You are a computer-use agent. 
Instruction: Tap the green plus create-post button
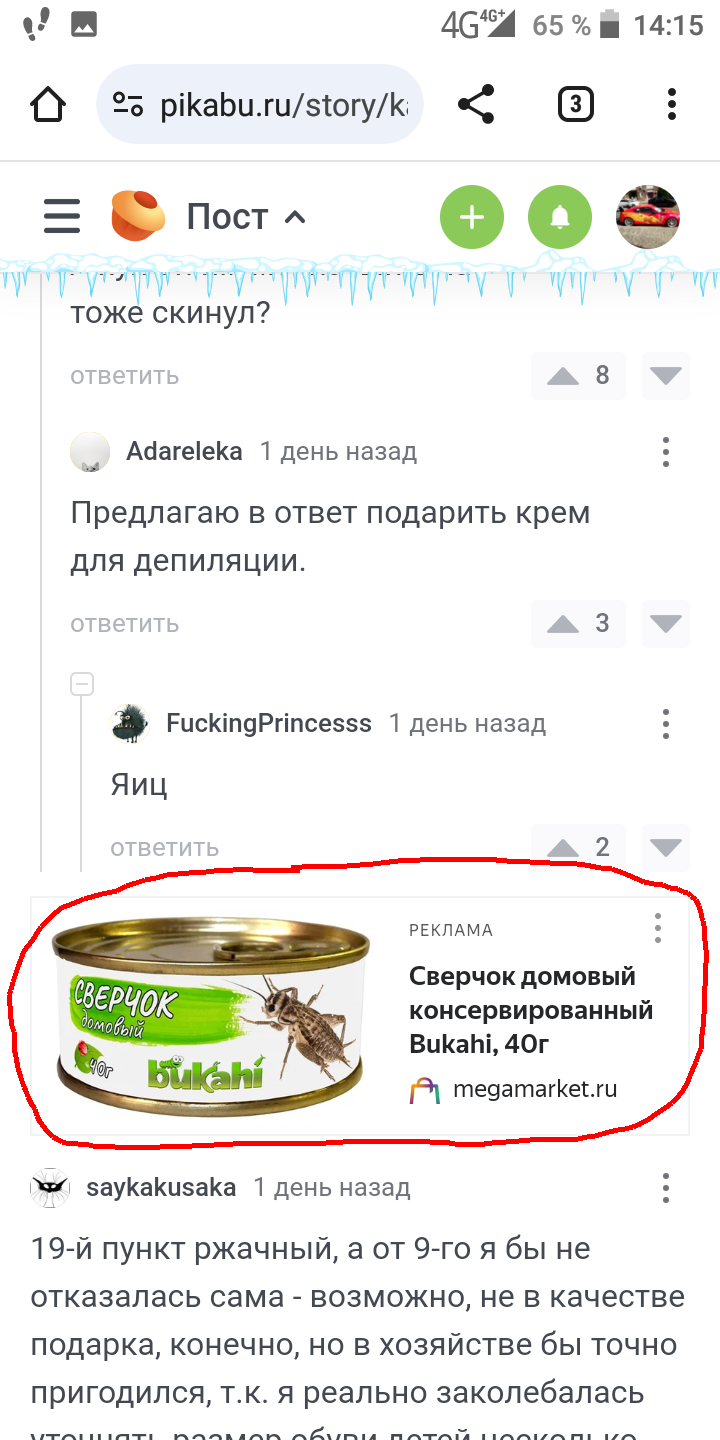tap(472, 217)
